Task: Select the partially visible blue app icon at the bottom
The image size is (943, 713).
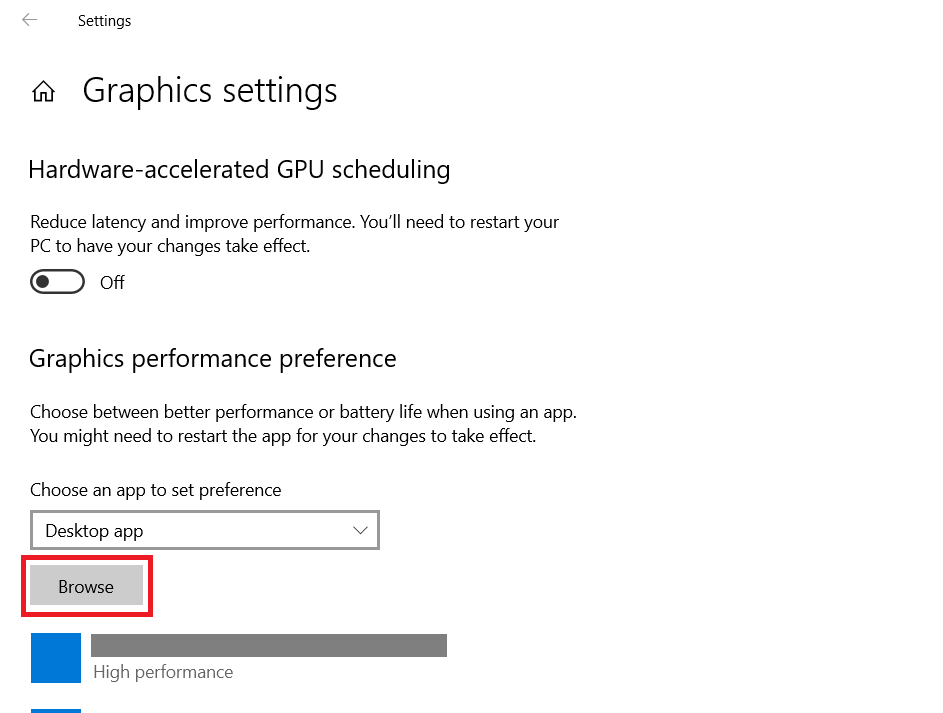Action: pos(56,711)
